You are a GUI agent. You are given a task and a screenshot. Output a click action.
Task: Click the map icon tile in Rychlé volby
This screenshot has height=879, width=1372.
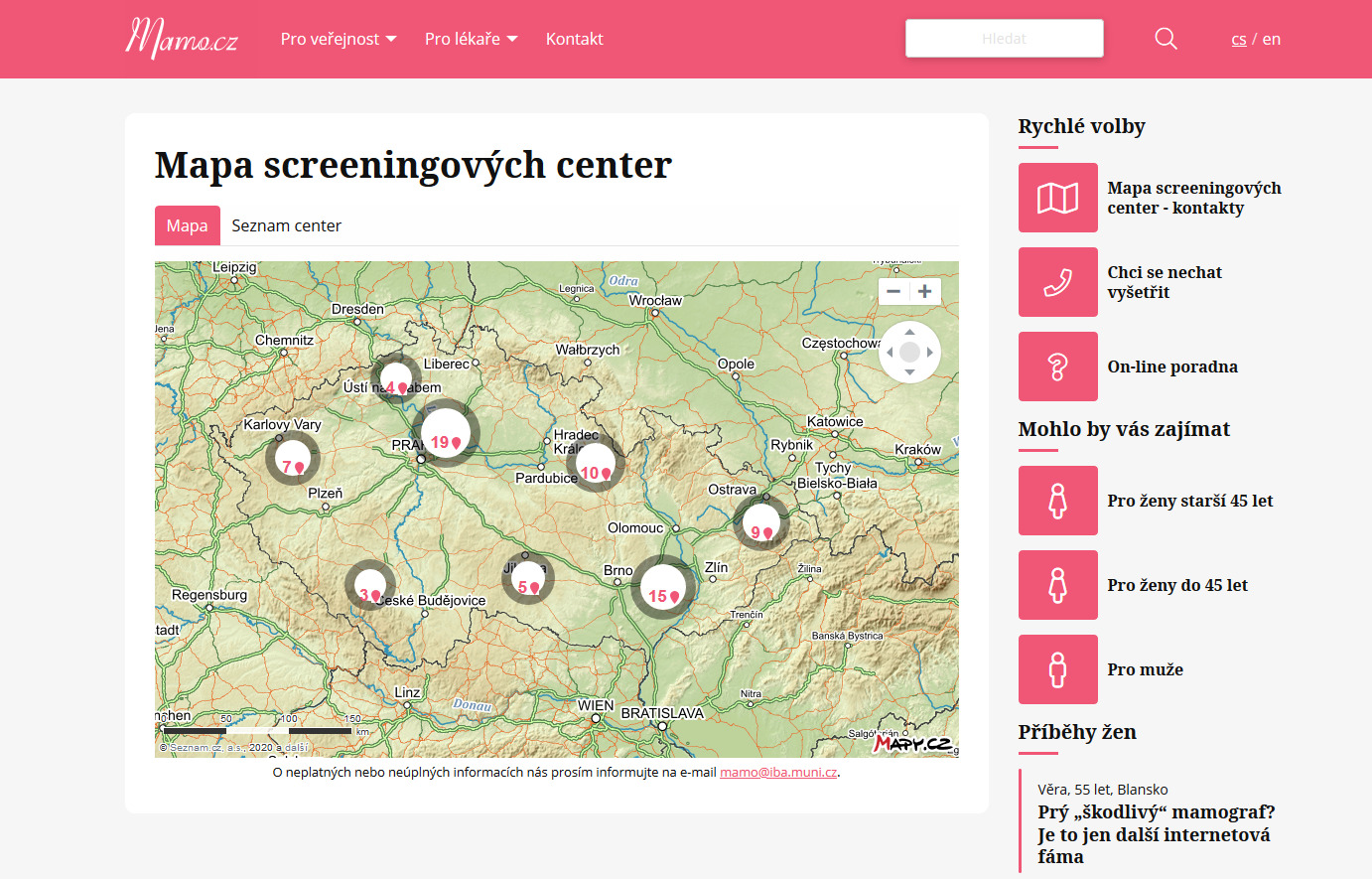click(x=1058, y=198)
